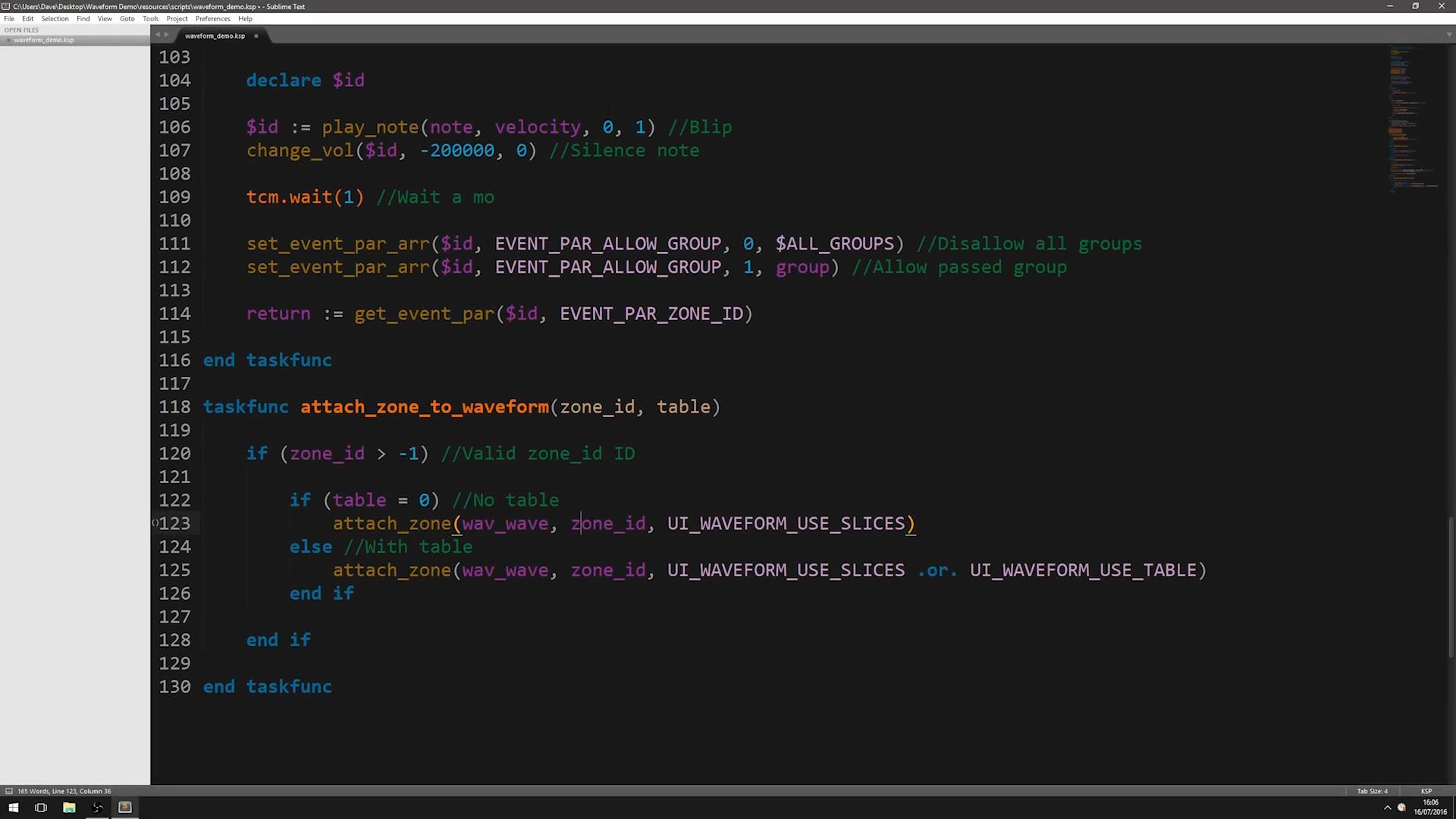Open the File menu
Viewport: 1456px width, 819px height.
[9, 18]
